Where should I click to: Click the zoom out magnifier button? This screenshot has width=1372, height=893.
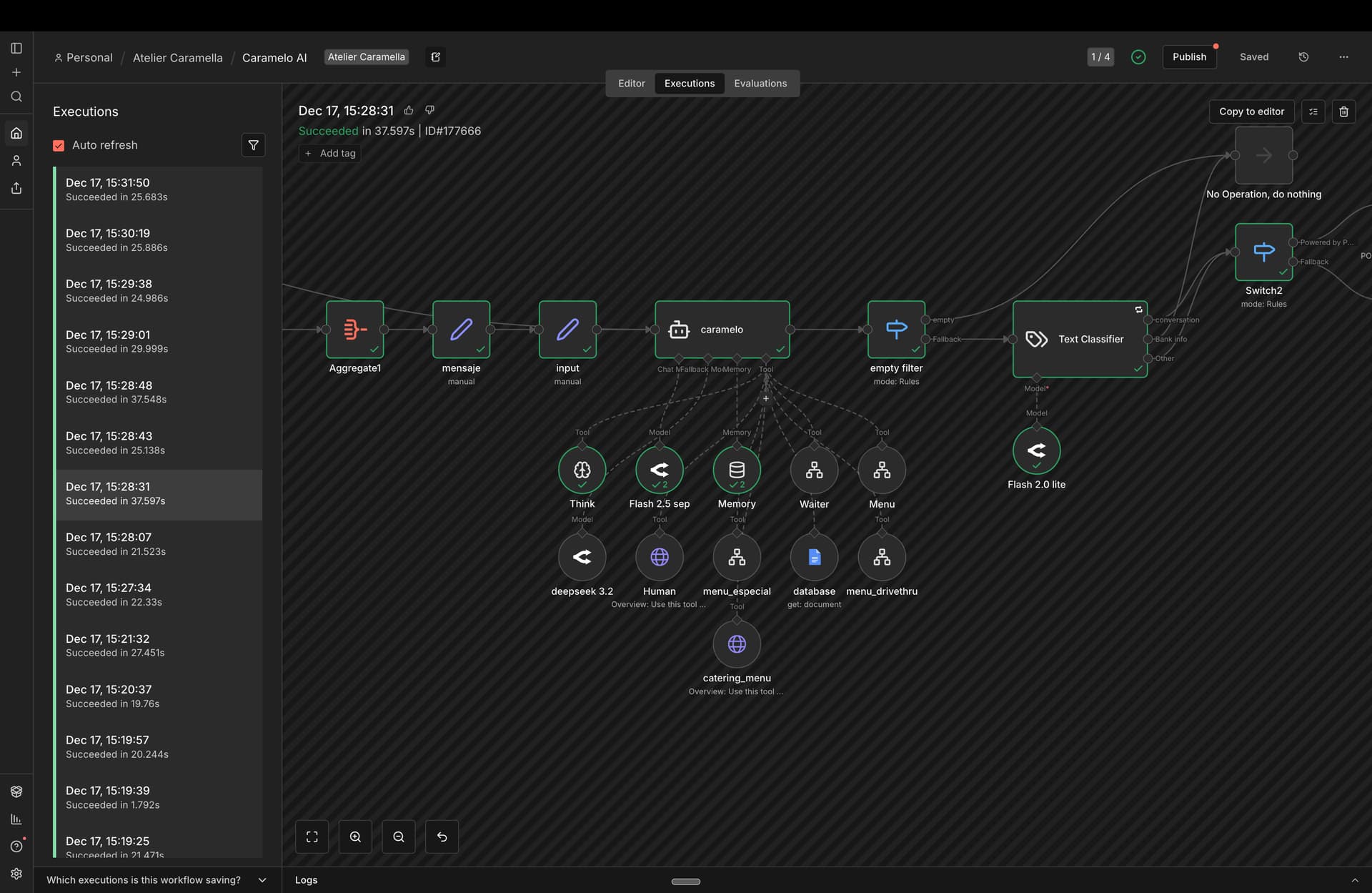[x=399, y=837]
